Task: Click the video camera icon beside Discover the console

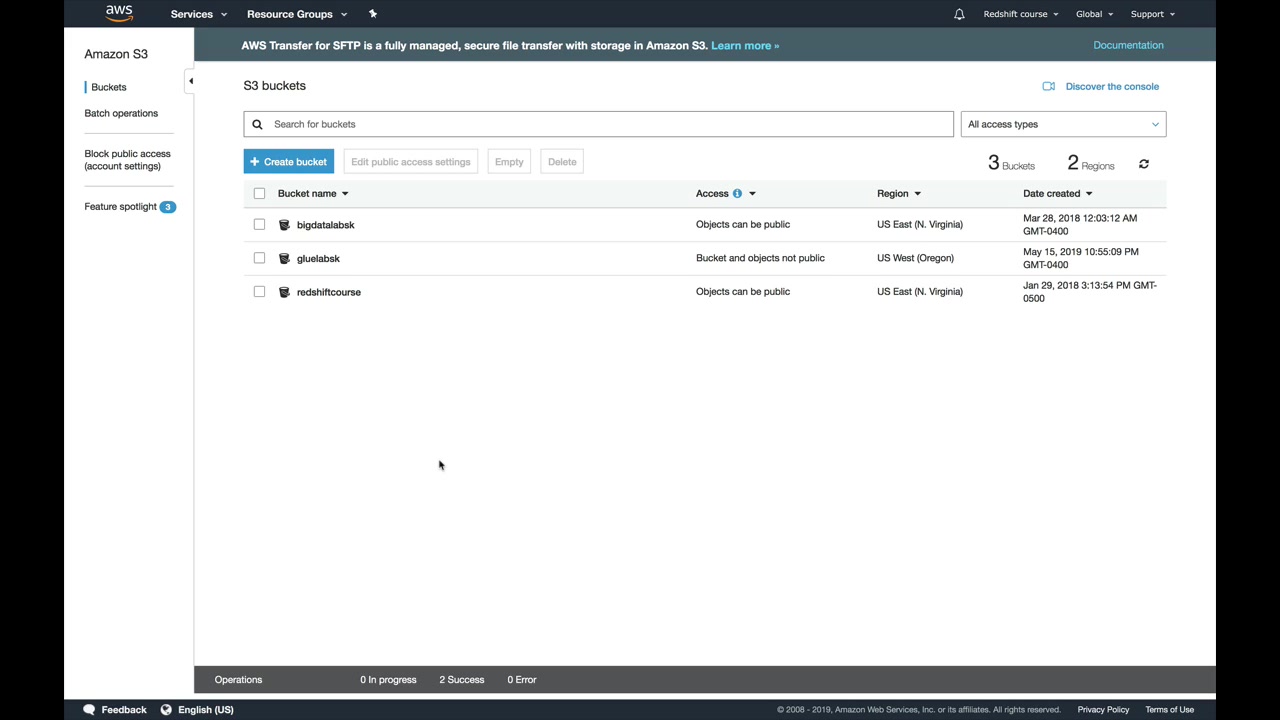Action: click(1049, 86)
